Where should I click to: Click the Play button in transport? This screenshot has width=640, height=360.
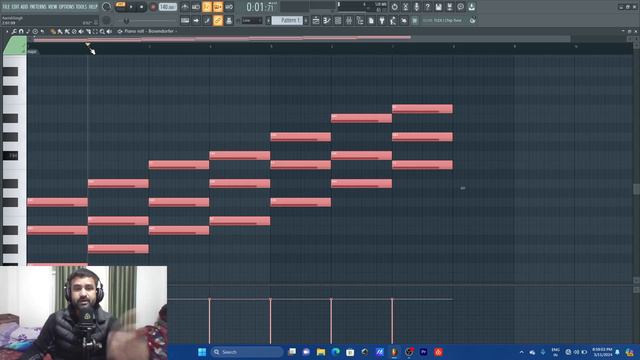[131, 7]
